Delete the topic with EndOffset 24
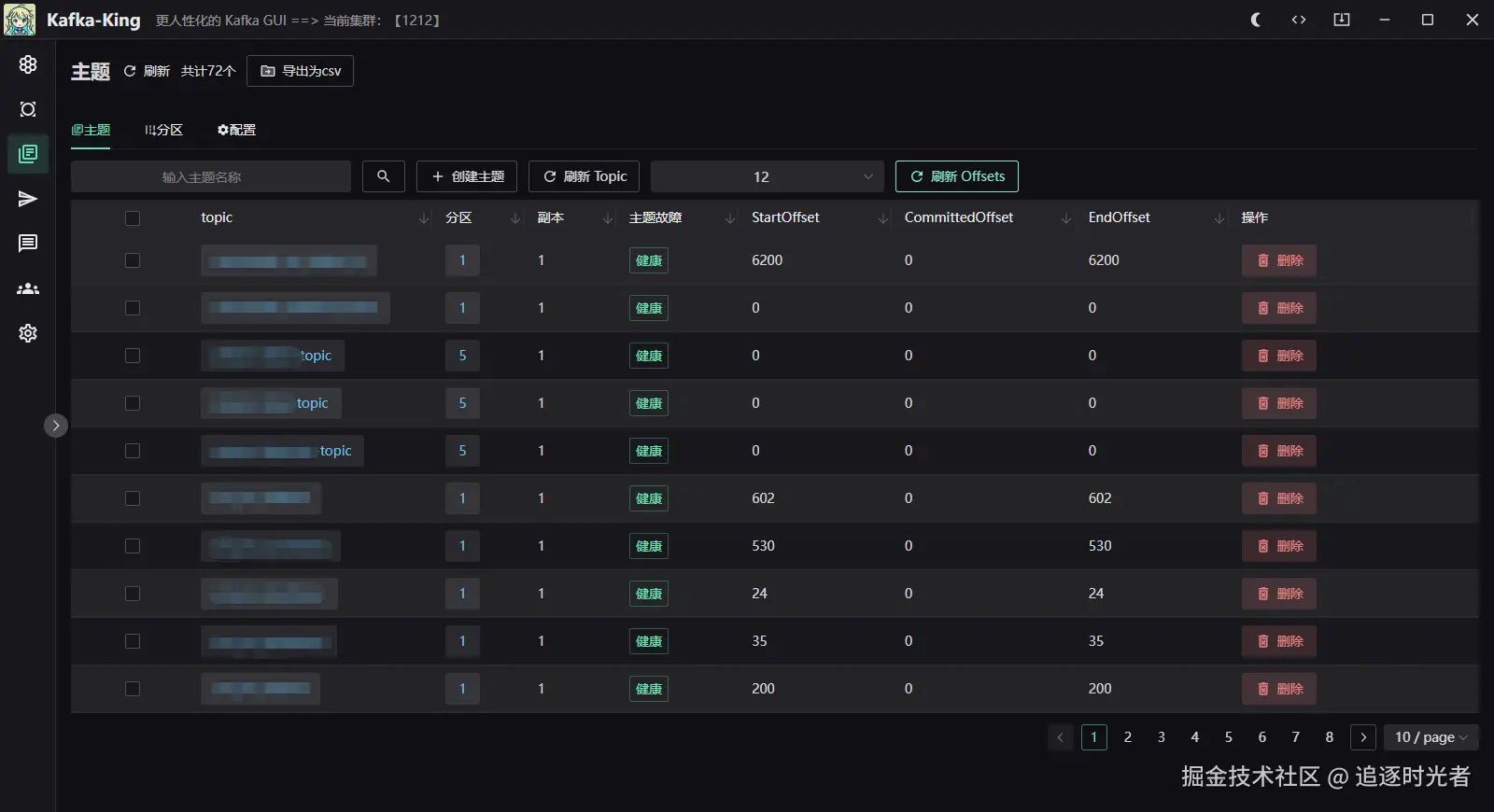The image size is (1494, 812). 1279,594
